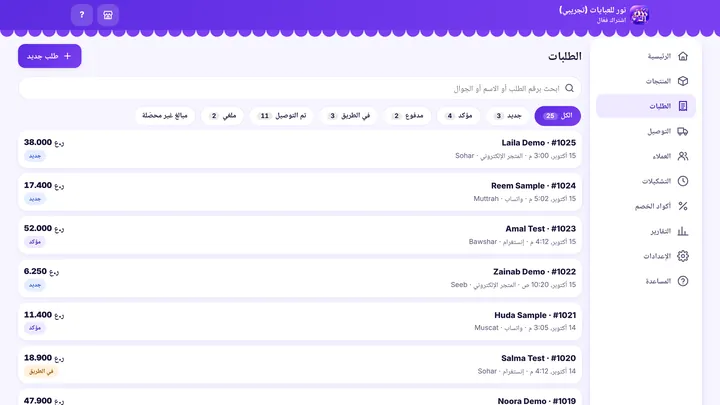Click the 17.400 amount on Reem Sample order
The height and width of the screenshot is (405, 720).
44,186
